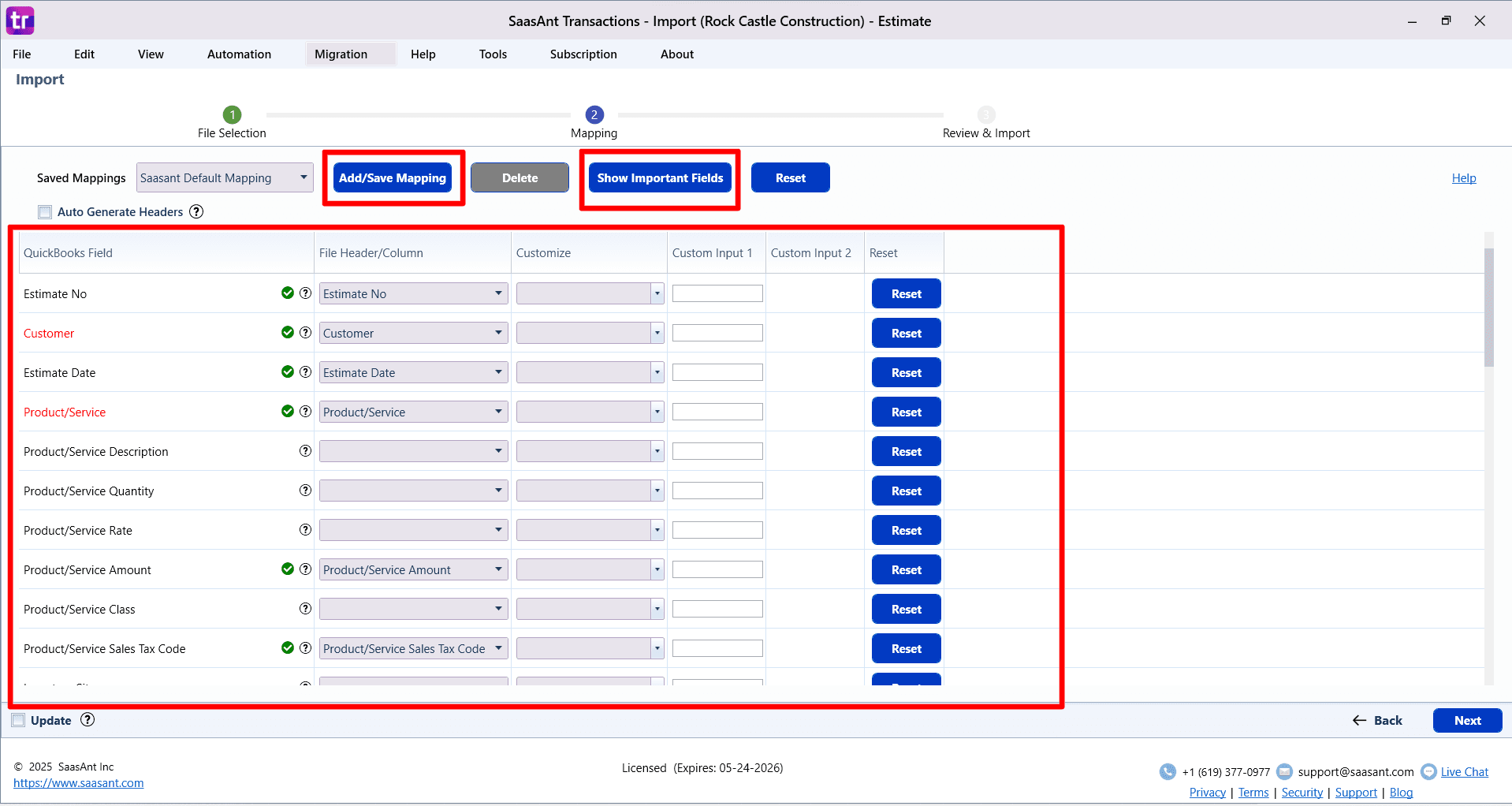Click help icon in Product/Service Class row
This screenshot has height=806, width=1512.
pos(305,609)
